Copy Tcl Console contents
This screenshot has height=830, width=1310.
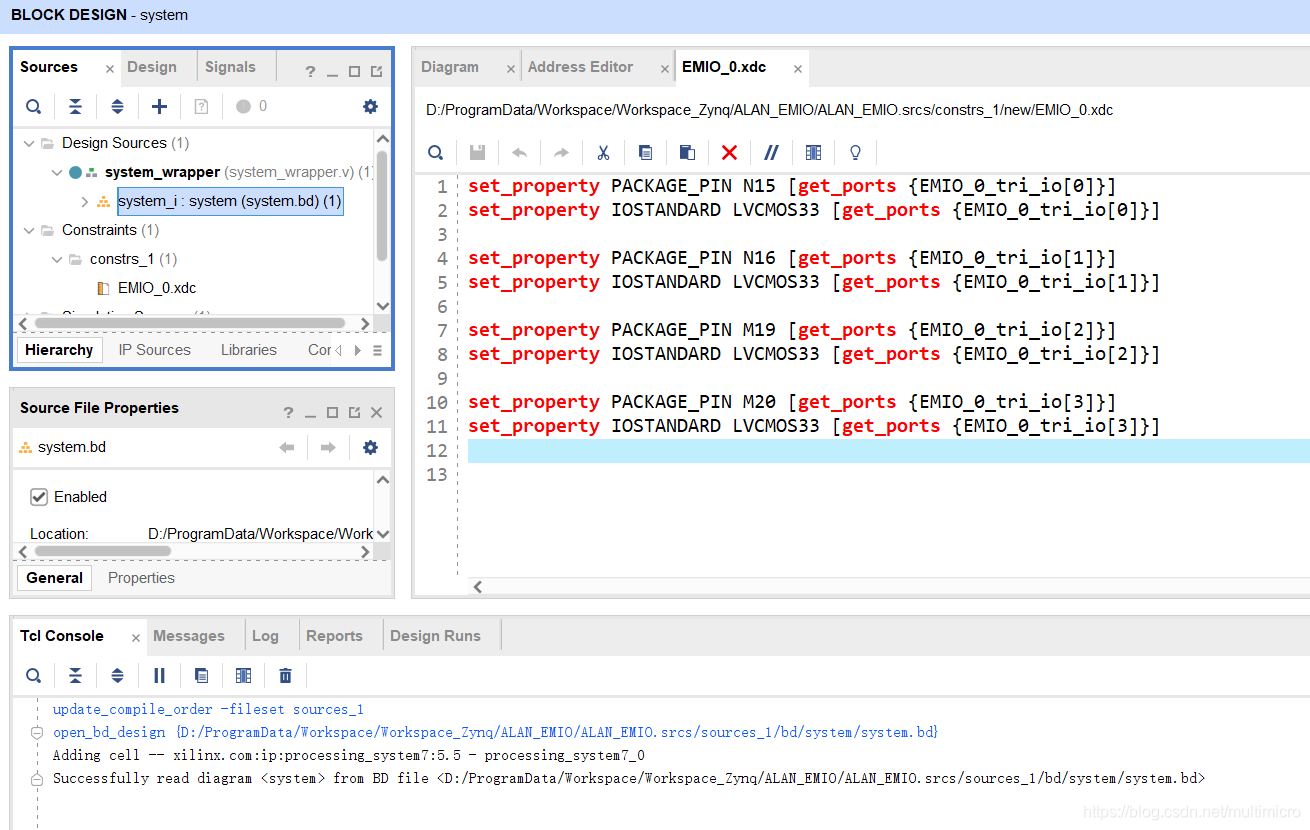point(201,676)
